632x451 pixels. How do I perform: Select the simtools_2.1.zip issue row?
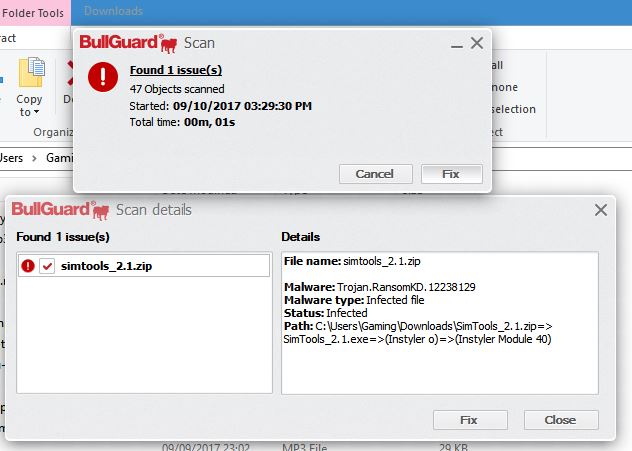coord(144,265)
